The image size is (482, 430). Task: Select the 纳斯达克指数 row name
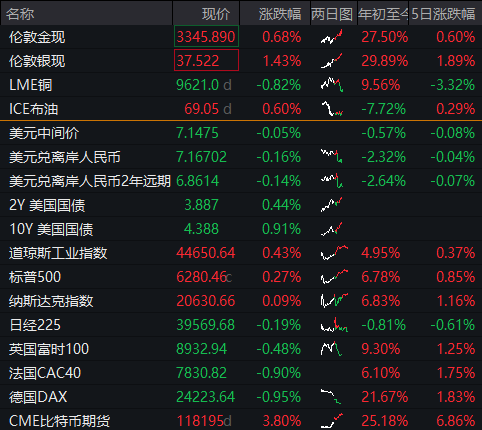[51, 301]
